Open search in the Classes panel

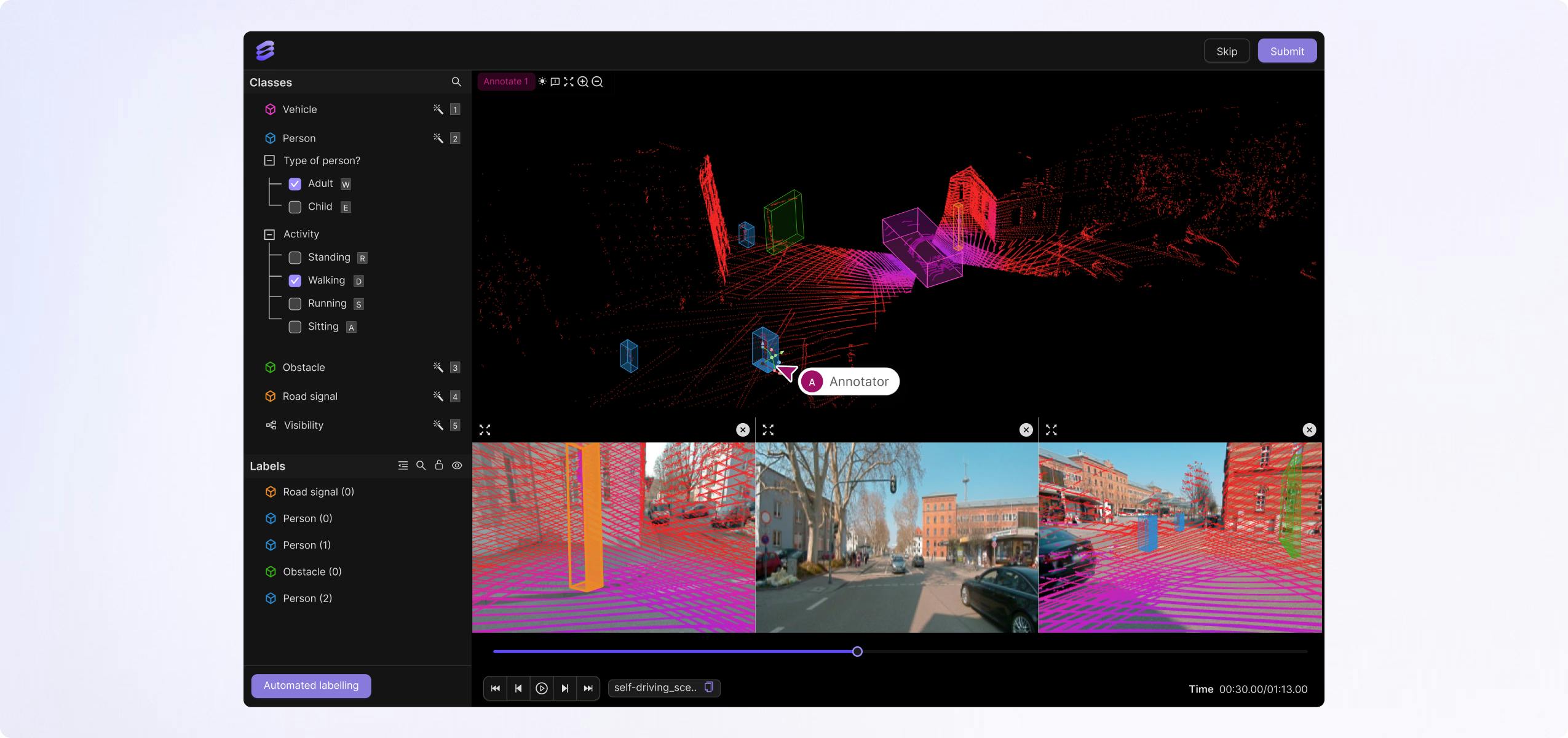456,81
